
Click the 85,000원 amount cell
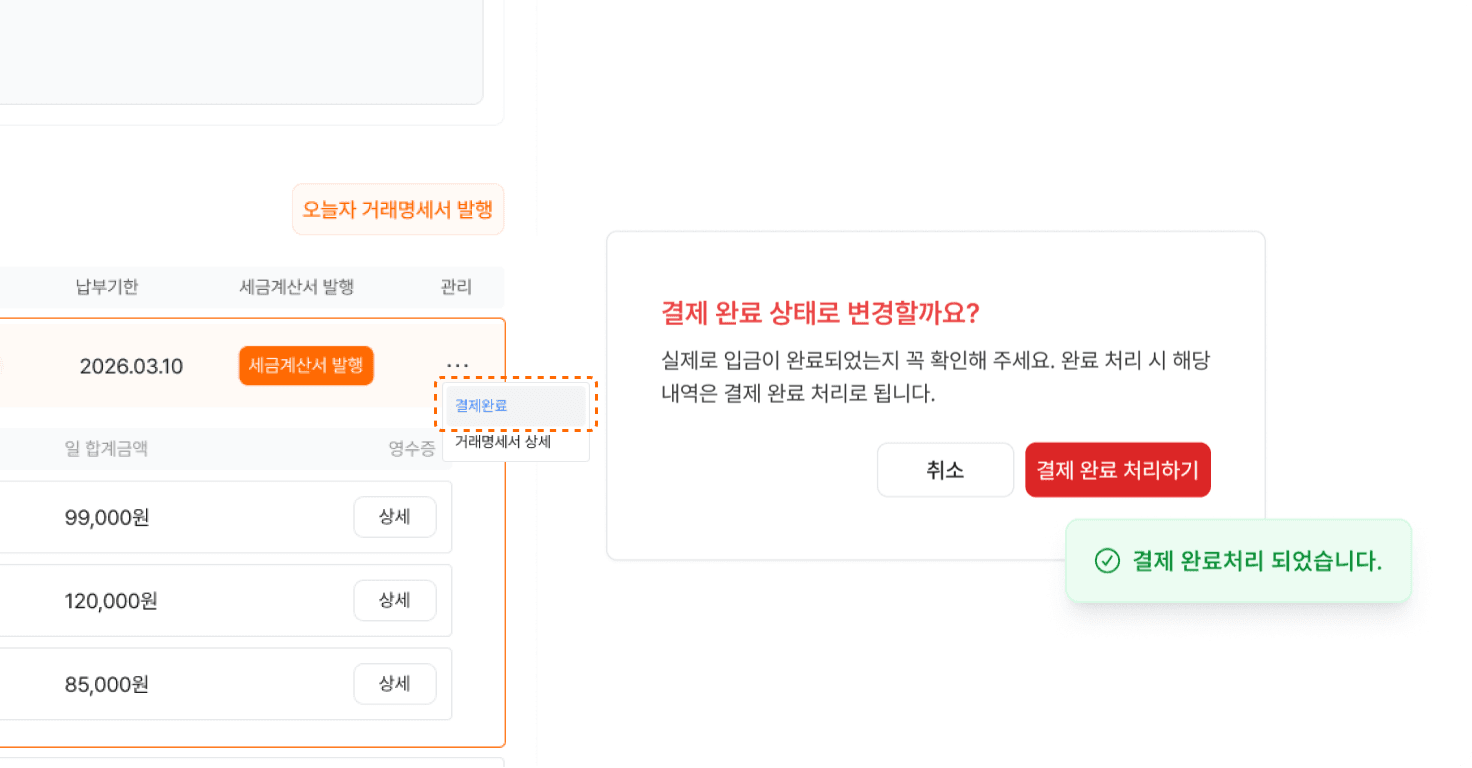pyautogui.click(x=107, y=685)
